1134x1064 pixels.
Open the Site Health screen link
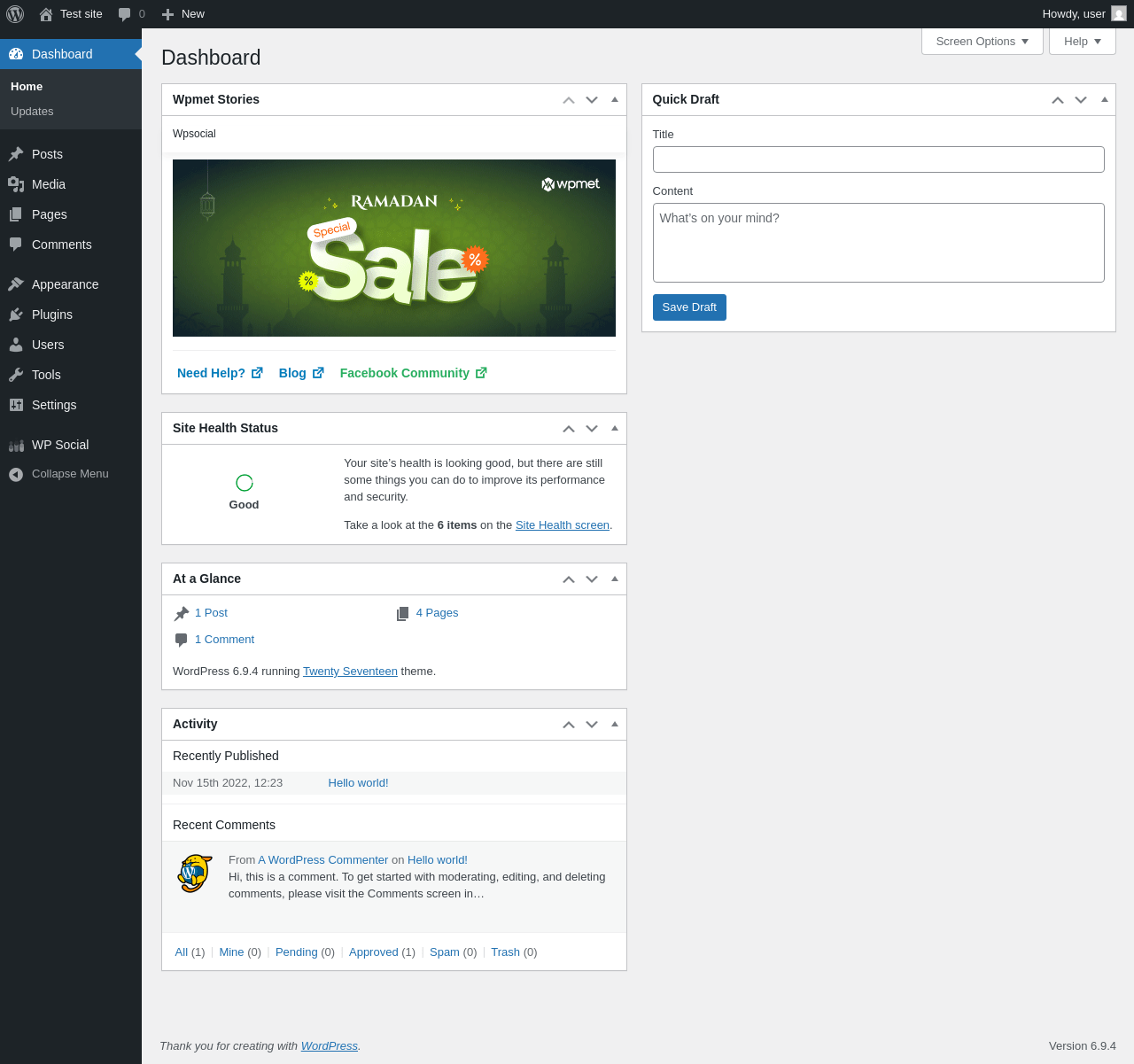point(563,525)
